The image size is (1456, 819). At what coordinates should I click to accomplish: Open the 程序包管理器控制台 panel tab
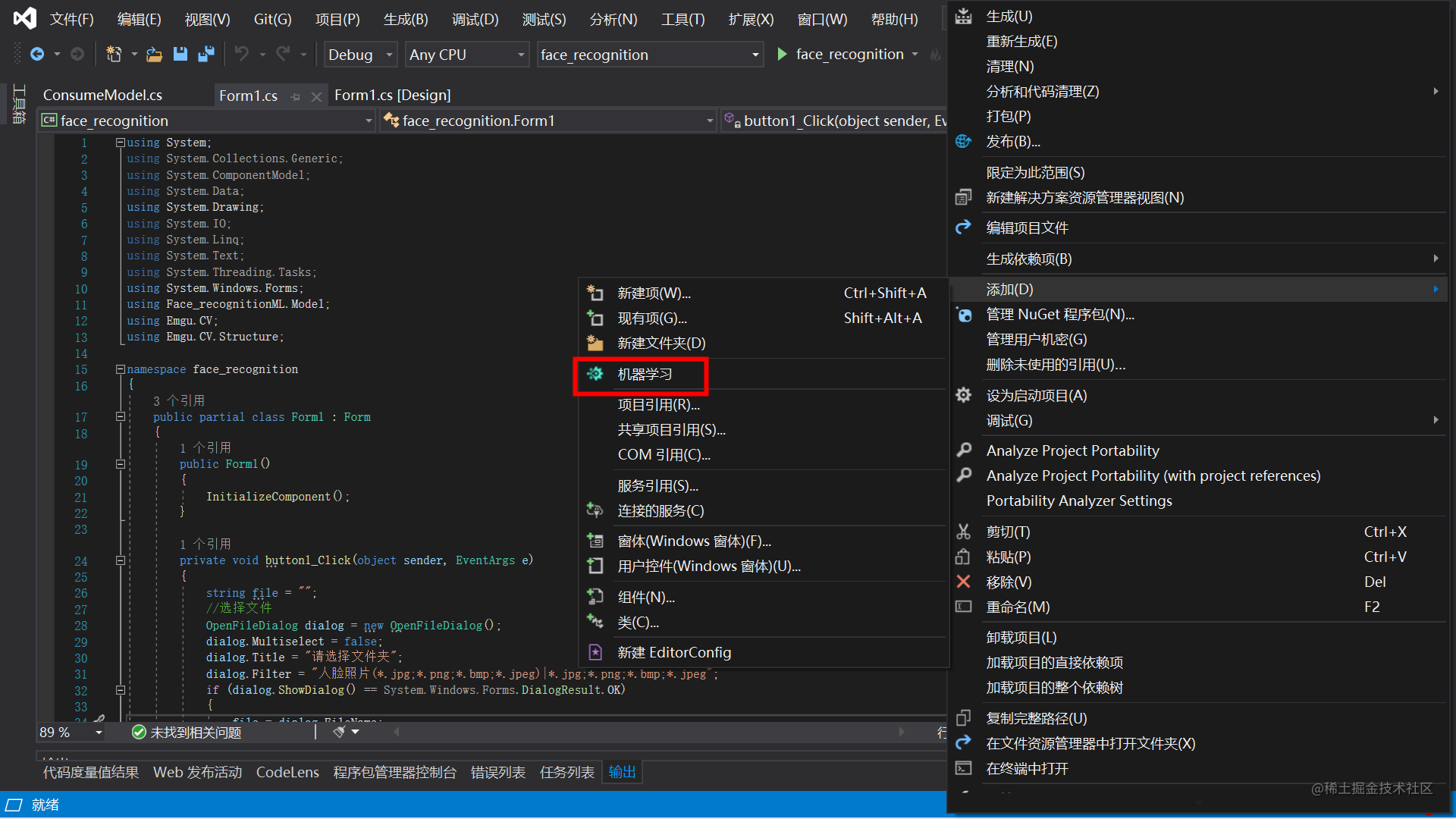click(395, 772)
